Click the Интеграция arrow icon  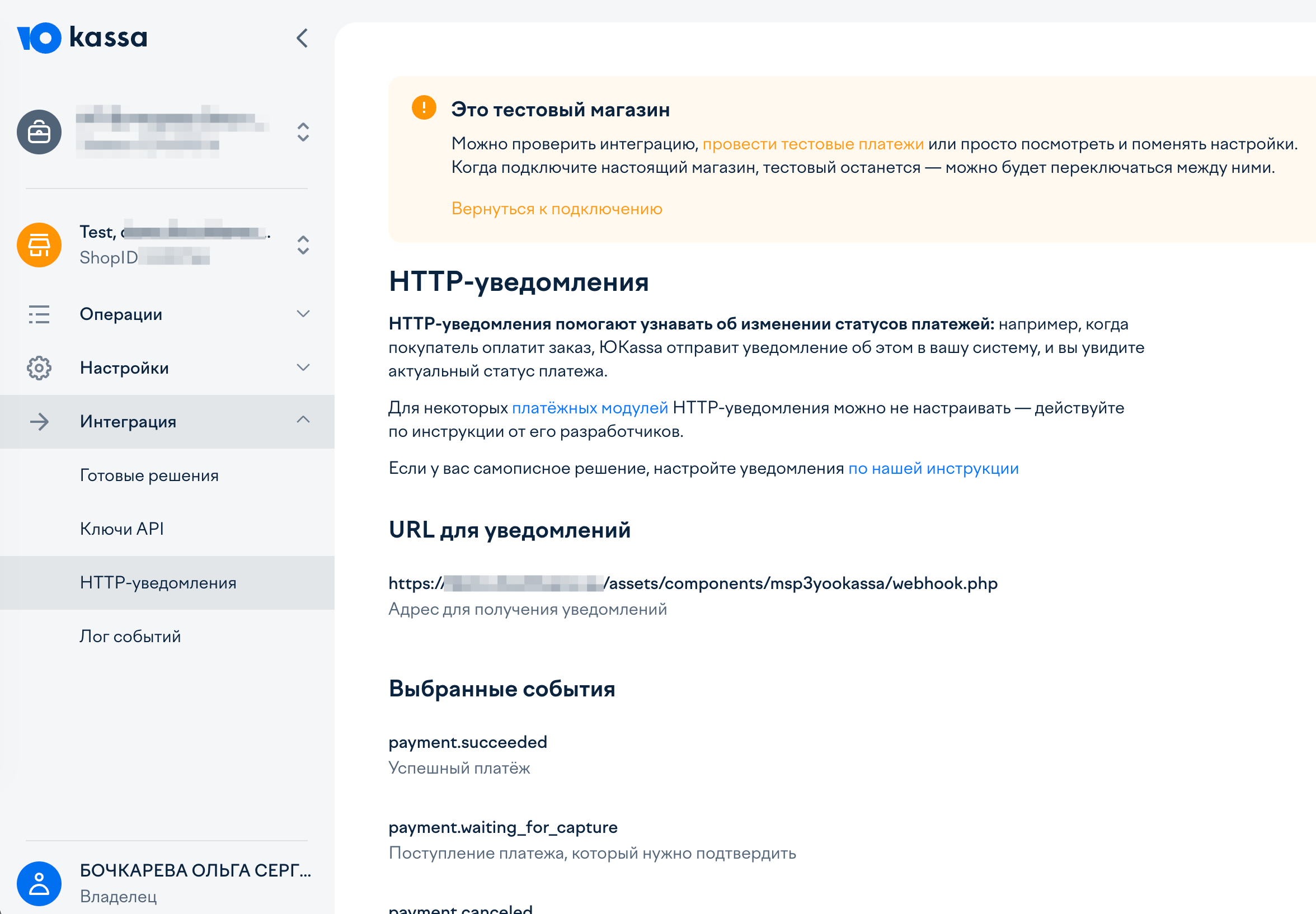39,422
